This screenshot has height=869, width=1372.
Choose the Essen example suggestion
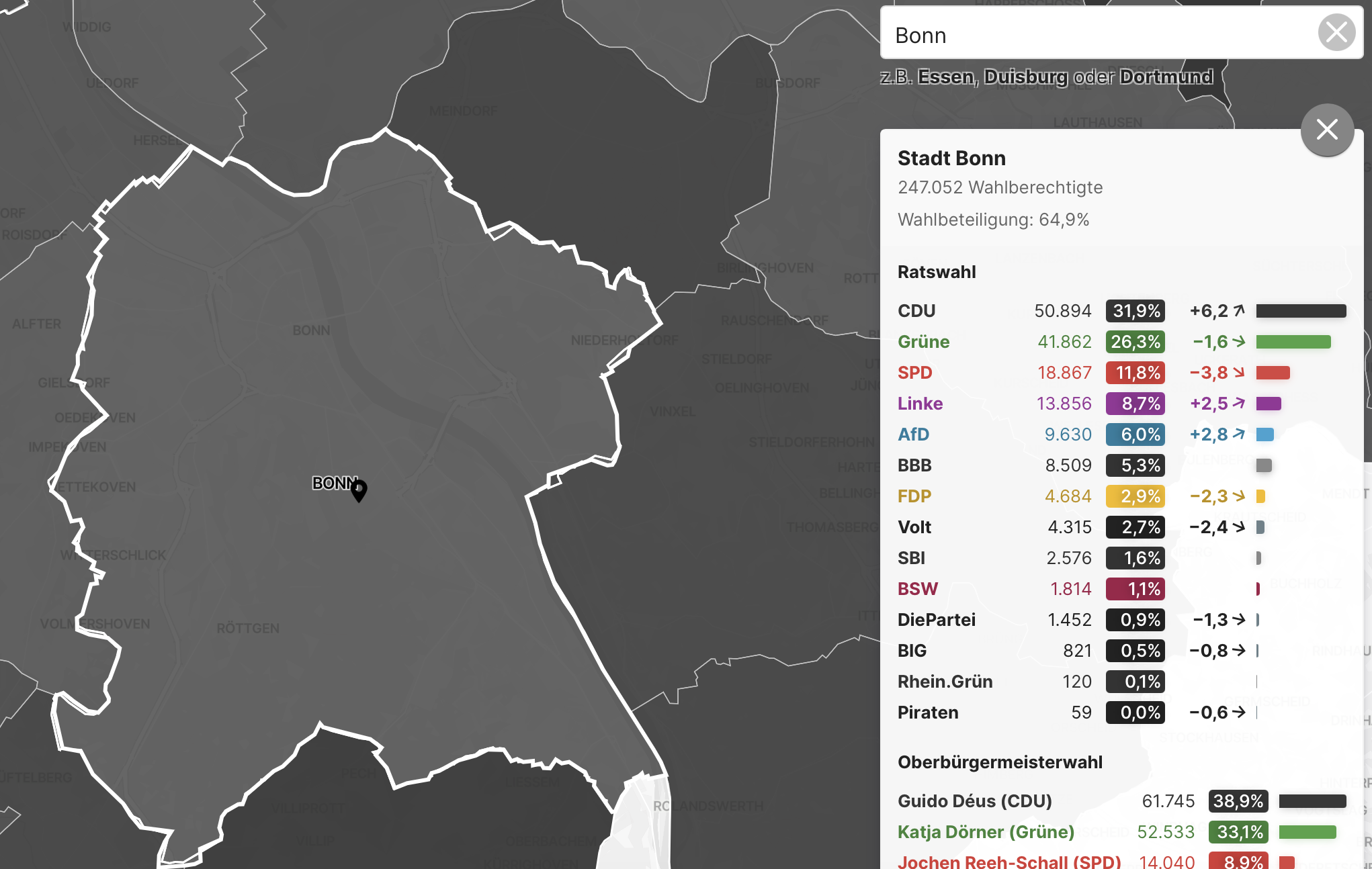click(947, 77)
